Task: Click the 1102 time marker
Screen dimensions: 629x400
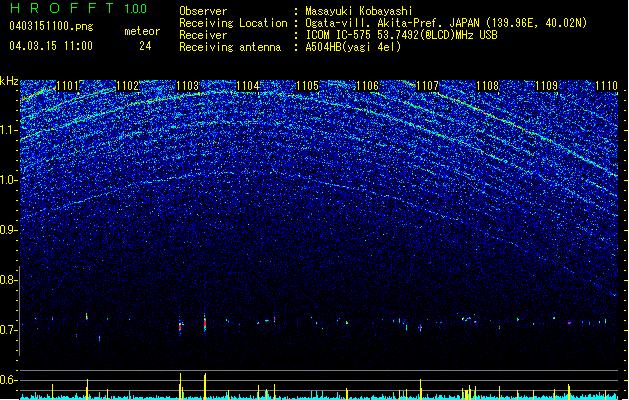Action: (128, 86)
